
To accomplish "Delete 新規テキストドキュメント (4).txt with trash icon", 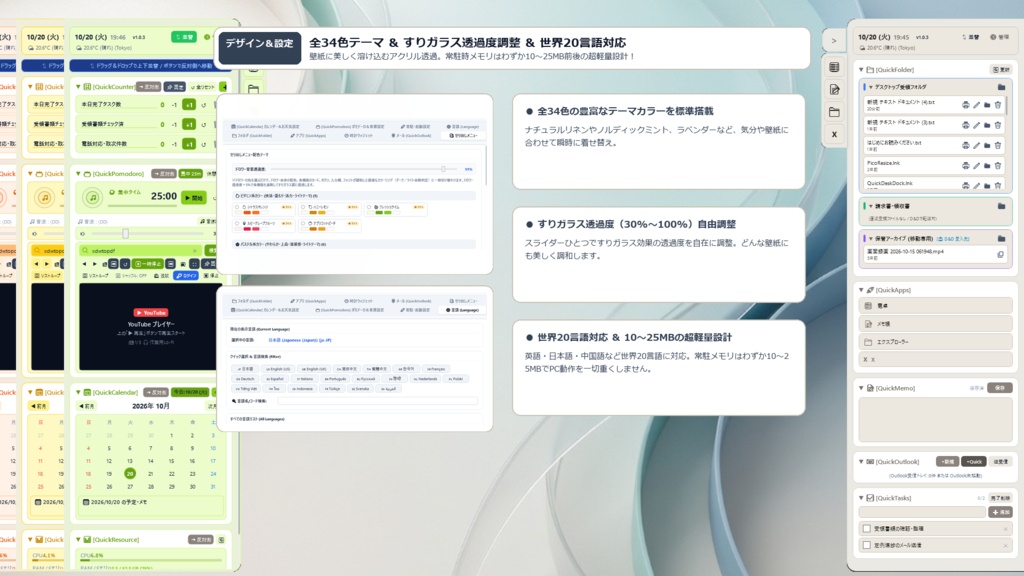I will coord(998,104).
